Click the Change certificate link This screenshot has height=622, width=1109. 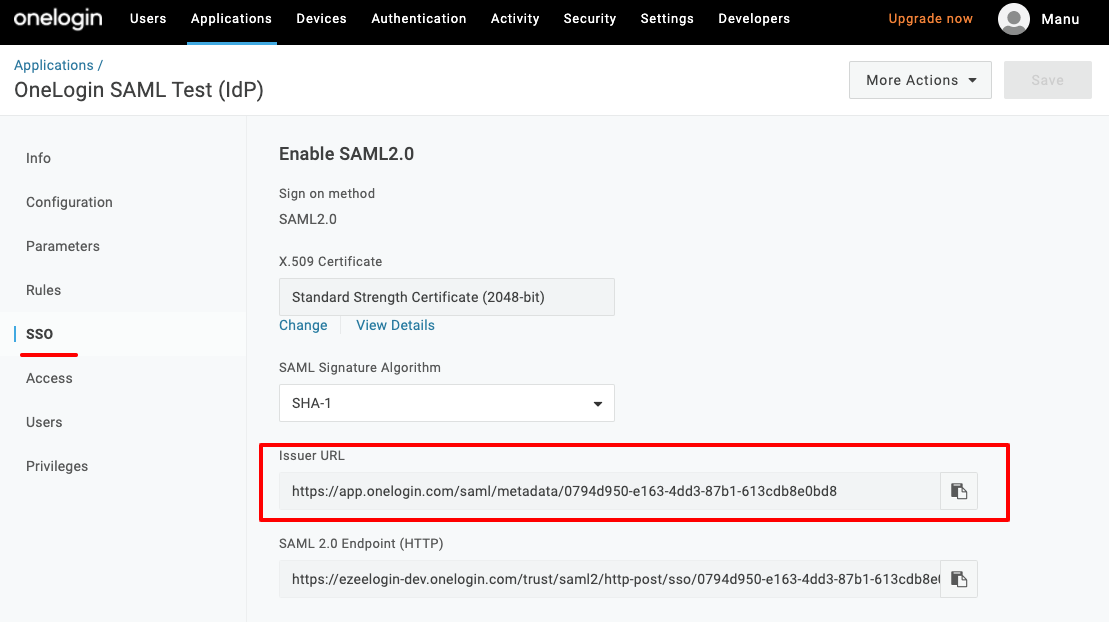[303, 326]
